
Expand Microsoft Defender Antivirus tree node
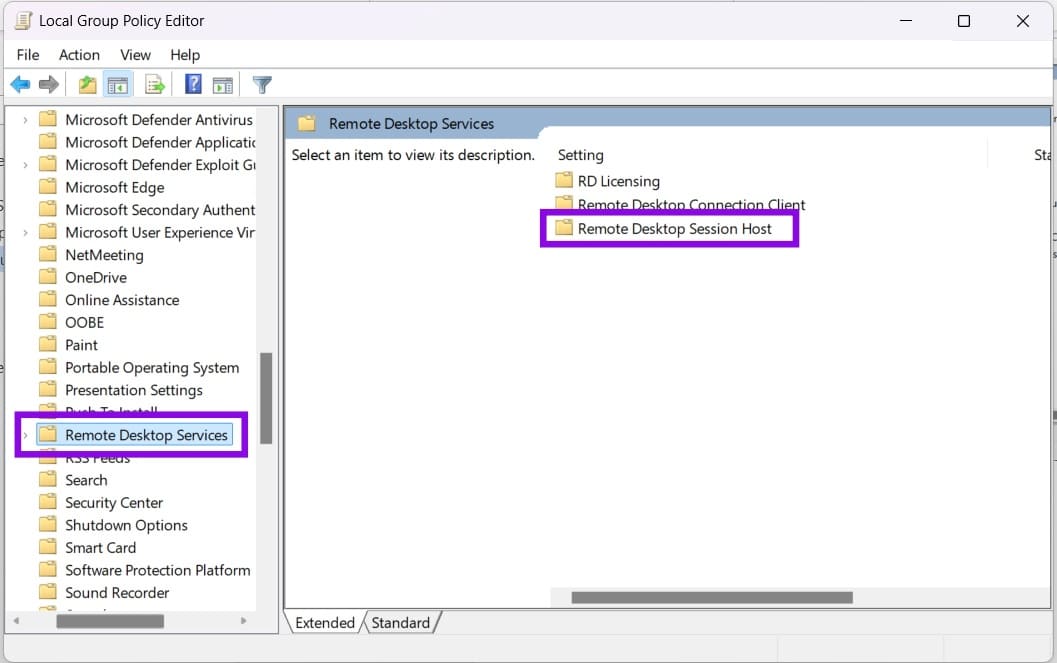pos(25,120)
